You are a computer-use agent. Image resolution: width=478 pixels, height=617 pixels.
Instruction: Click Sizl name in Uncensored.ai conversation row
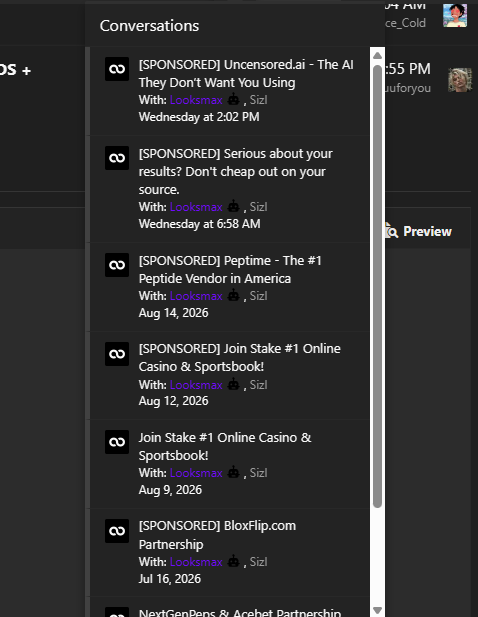258,100
